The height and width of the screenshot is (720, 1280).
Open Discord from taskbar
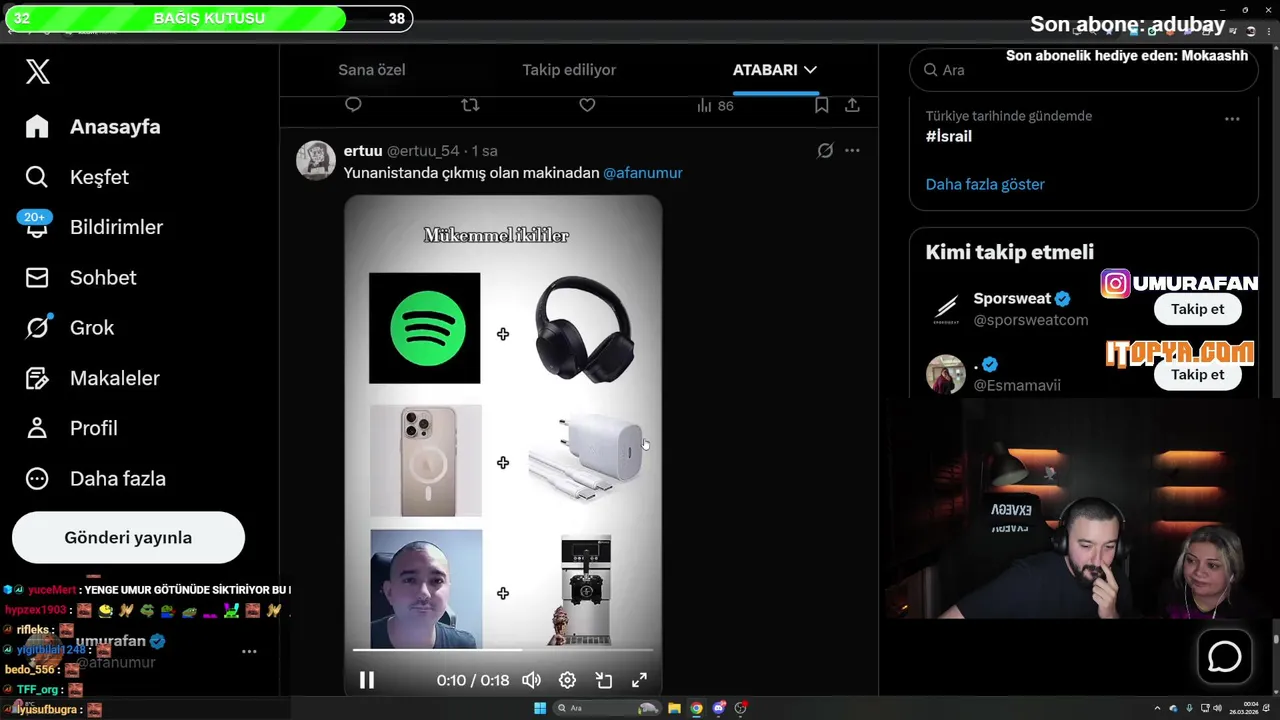(719, 708)
